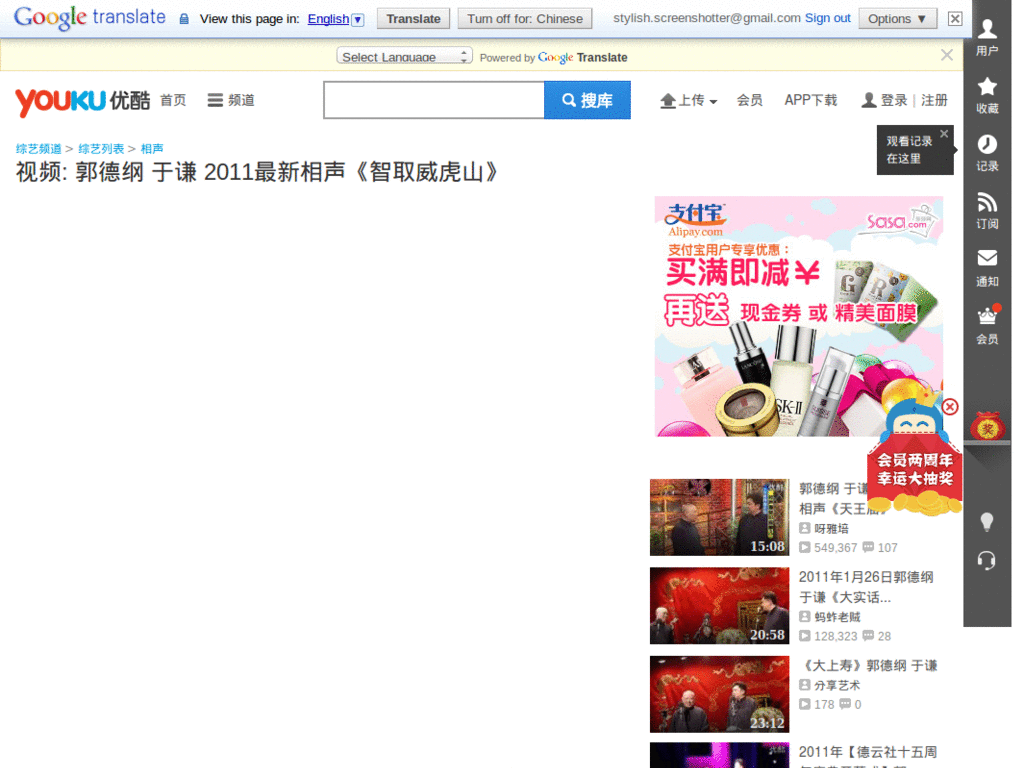Open the APP下载 menu link

pos(810,100)
